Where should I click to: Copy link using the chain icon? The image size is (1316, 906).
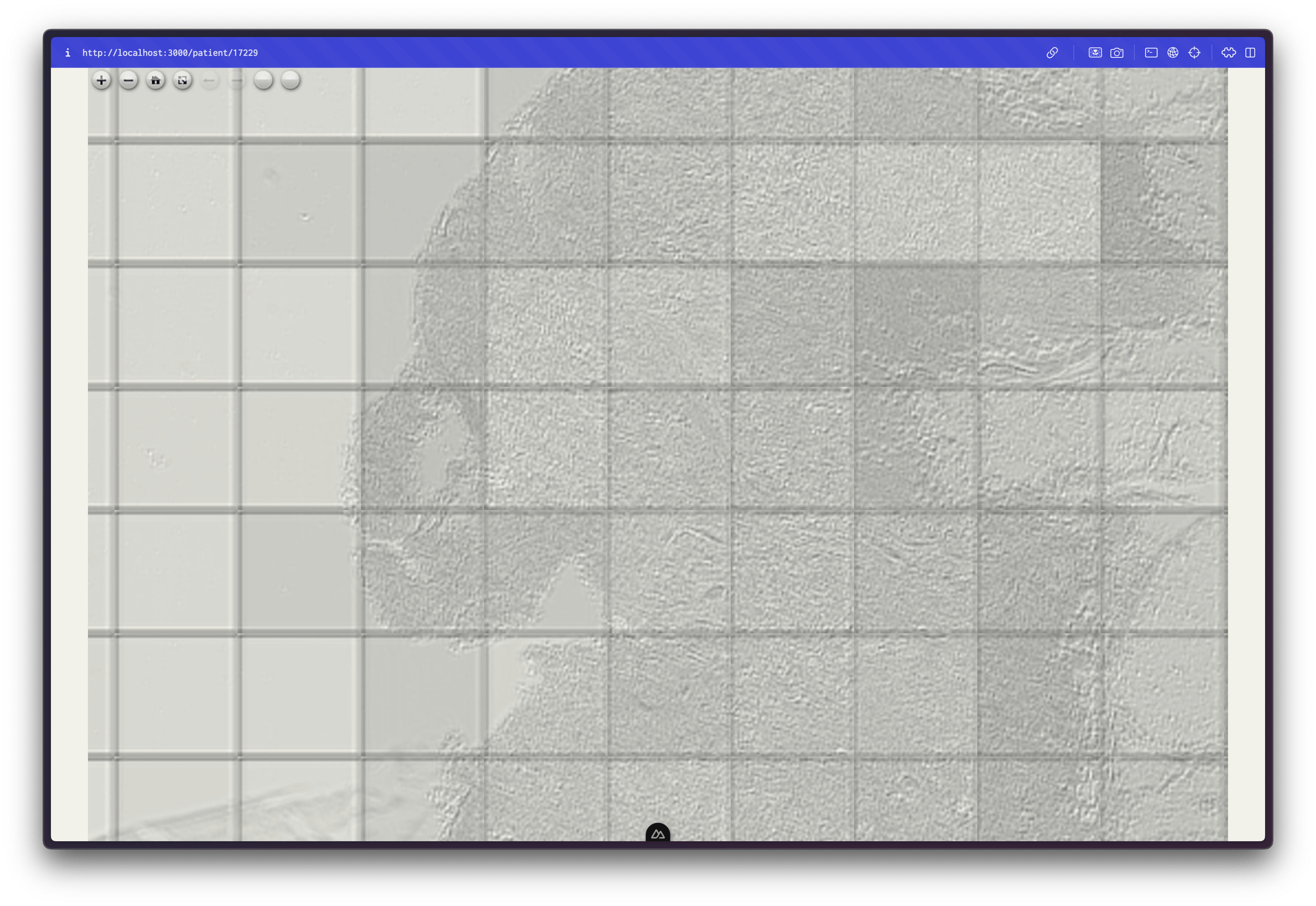tap(1052, 53)
